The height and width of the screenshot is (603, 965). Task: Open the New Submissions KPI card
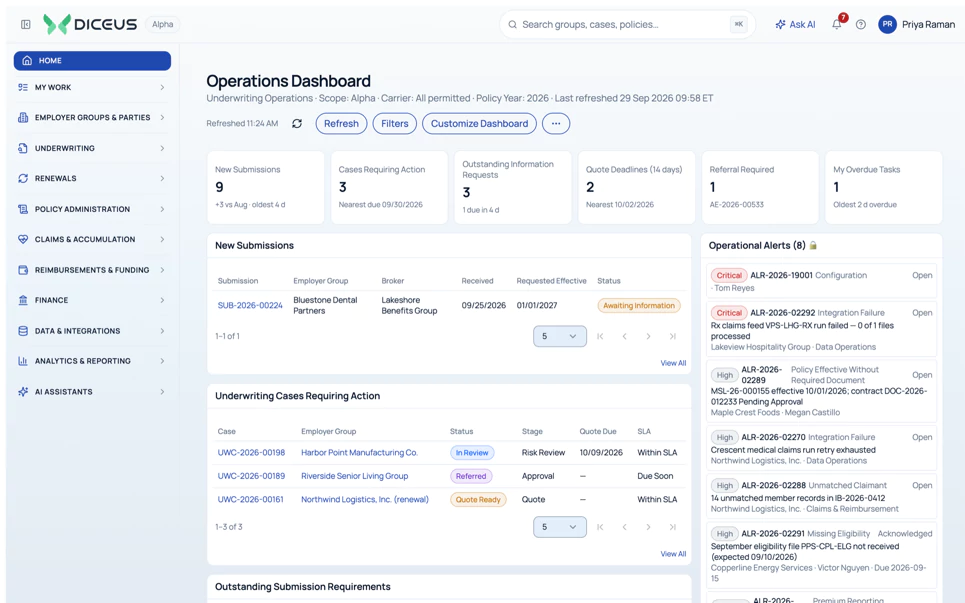(266, 188)
